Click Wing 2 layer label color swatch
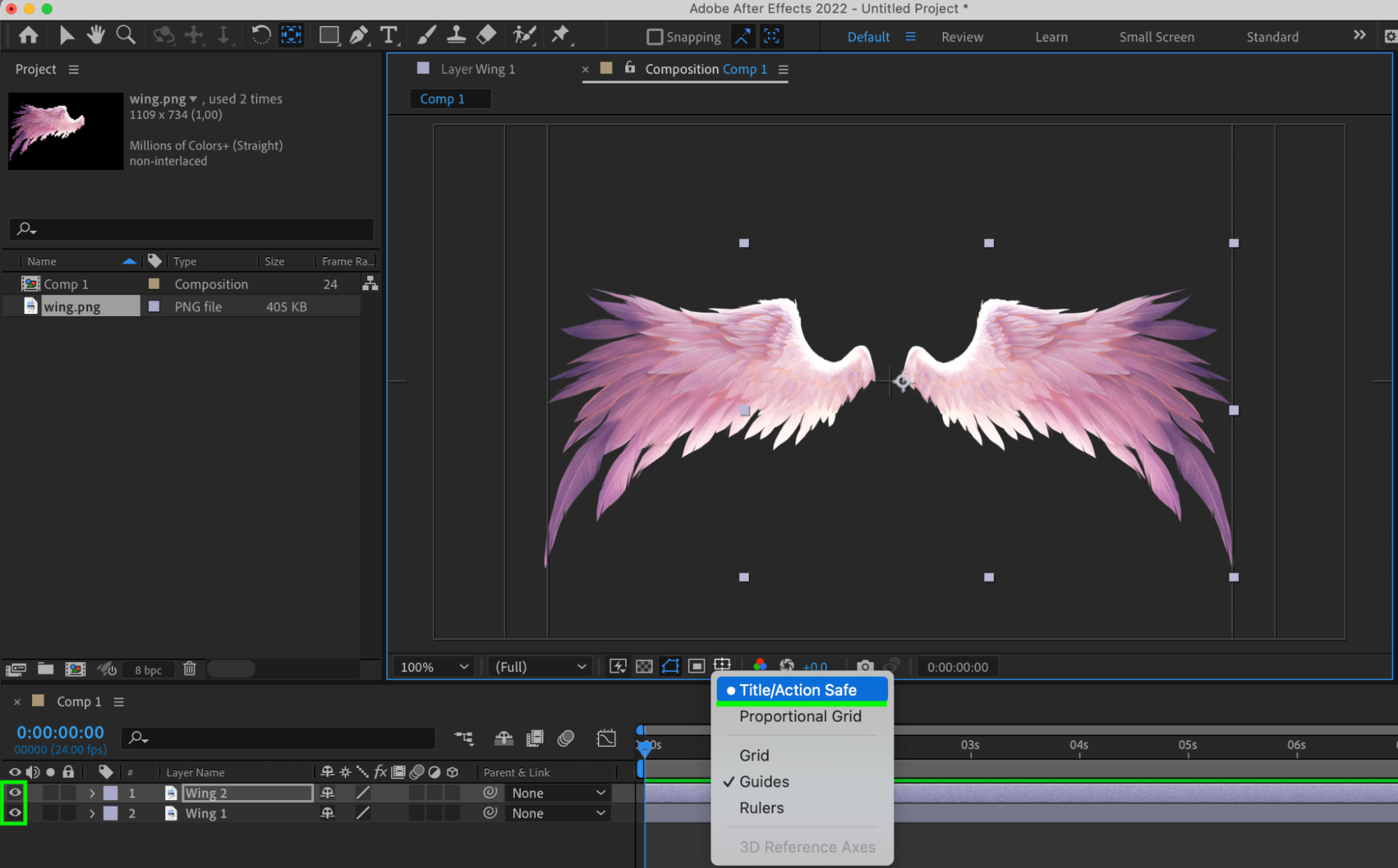 [110, 793]
